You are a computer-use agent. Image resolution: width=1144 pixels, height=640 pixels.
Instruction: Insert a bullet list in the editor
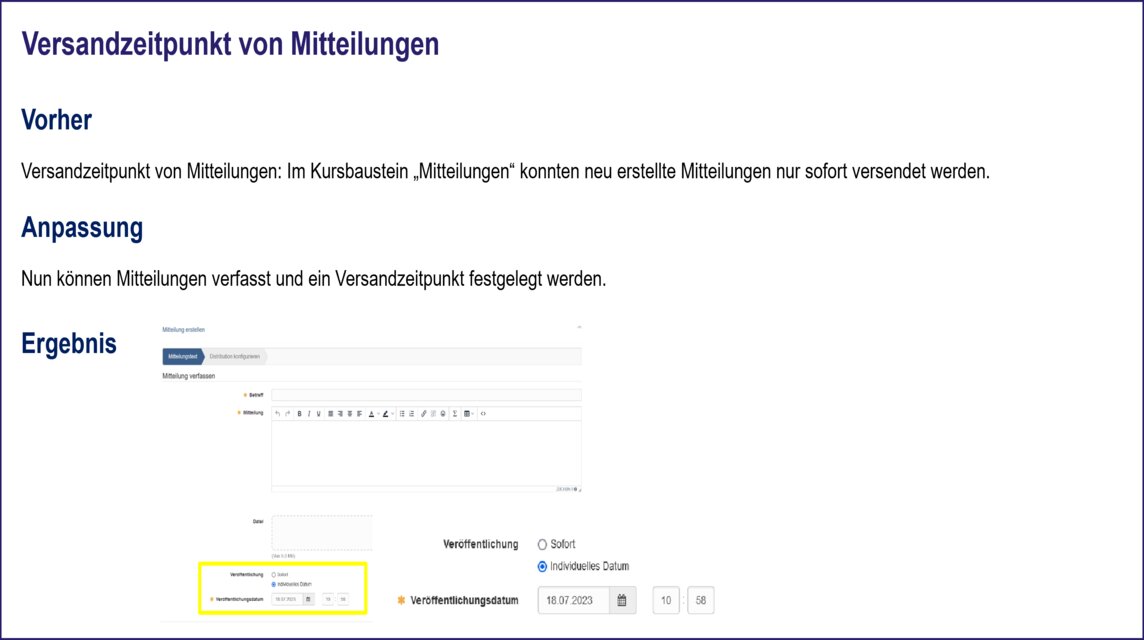pos(402,414)
